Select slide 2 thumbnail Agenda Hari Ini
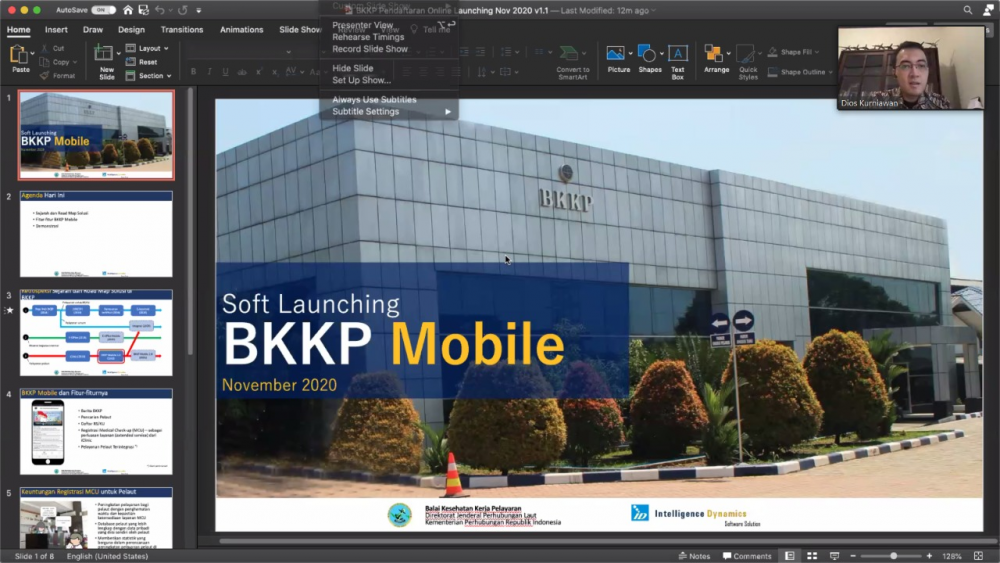This screenshot has width=1000, height=563. (x=96, y=234)
